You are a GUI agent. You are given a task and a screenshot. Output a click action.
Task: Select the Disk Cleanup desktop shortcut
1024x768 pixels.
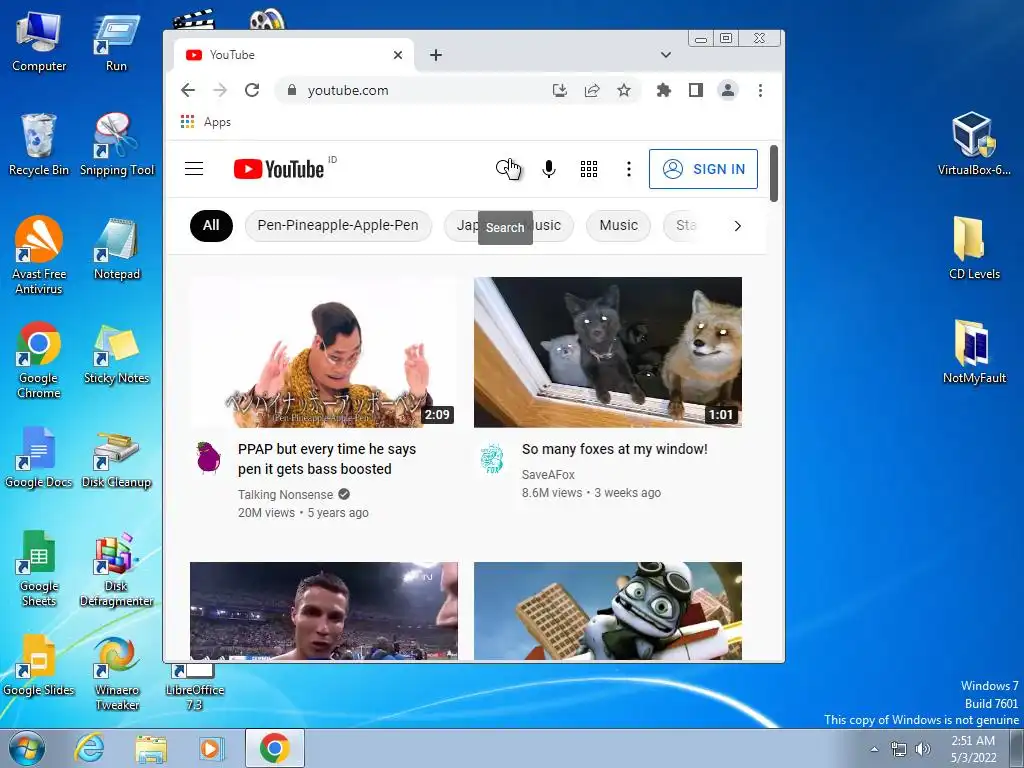coord(117,459)
